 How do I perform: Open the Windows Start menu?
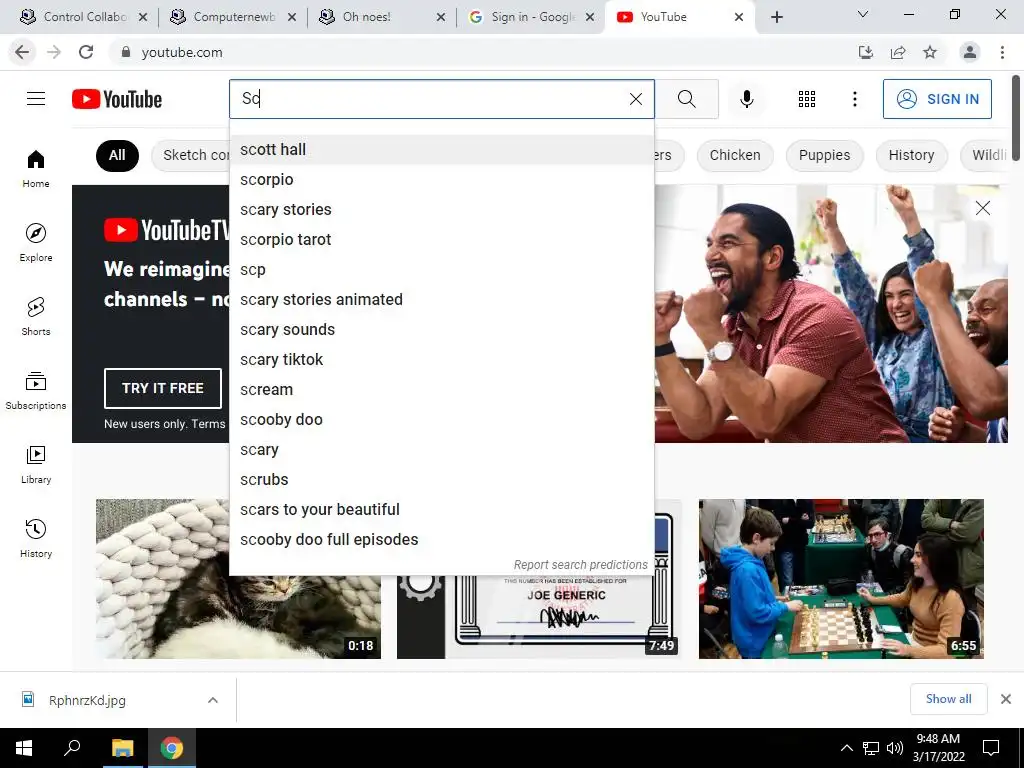tap(24, 748)
